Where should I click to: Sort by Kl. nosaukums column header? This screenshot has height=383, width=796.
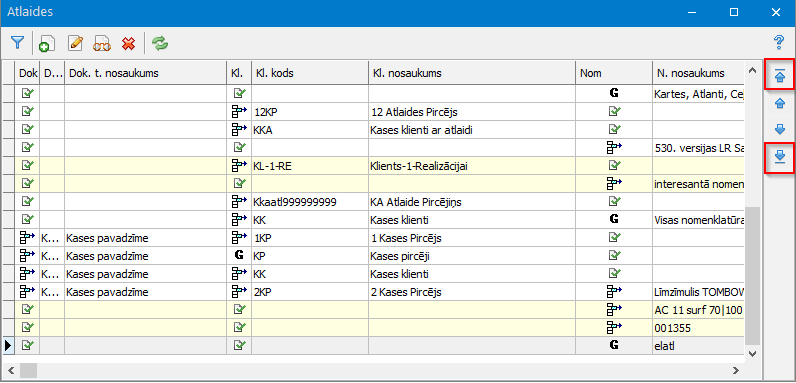472,73
